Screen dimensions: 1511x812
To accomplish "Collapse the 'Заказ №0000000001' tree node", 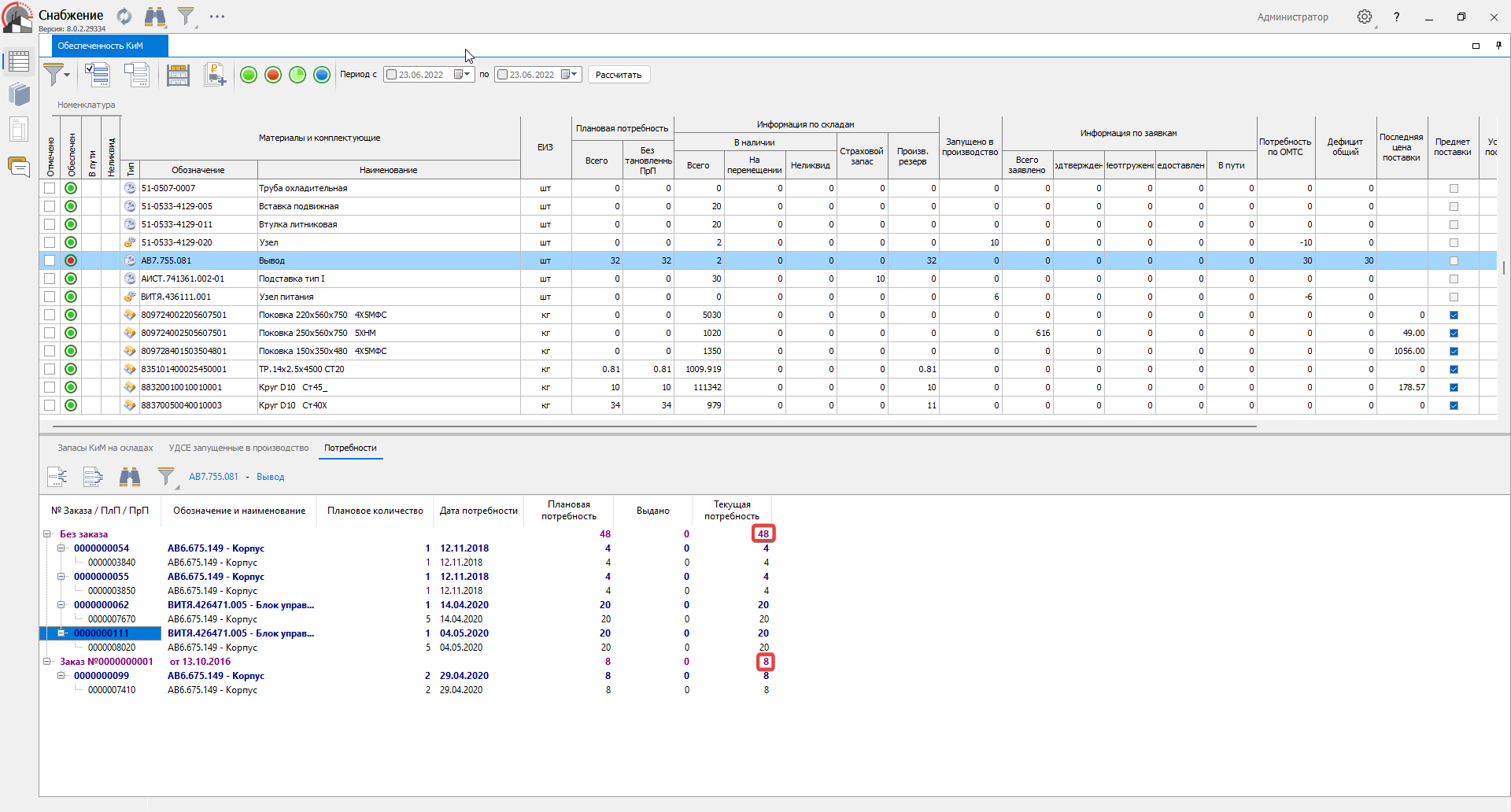I will coord(46,662).
